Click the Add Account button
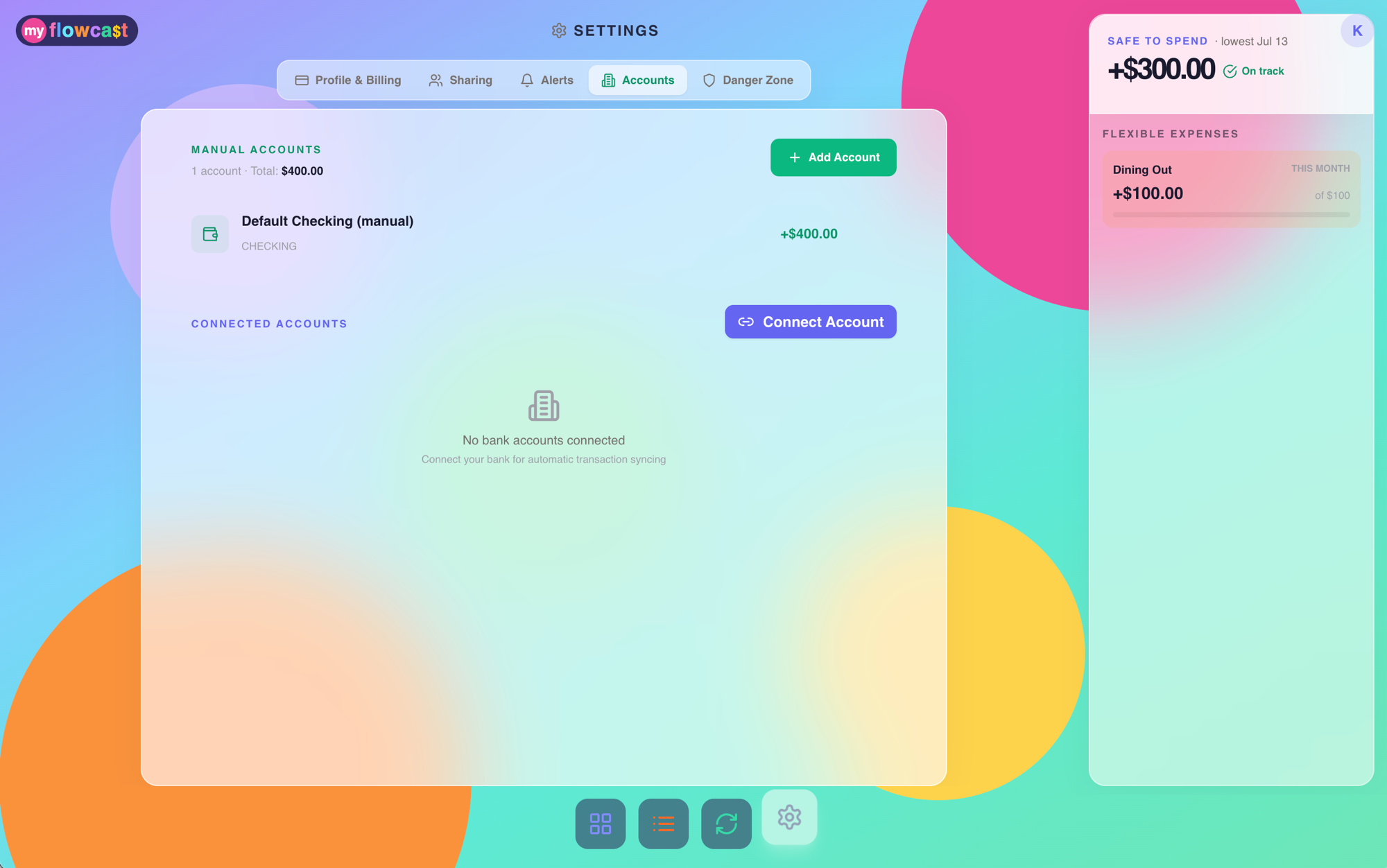The height and width of the screenshot is (868, 1387). point(833,157)
